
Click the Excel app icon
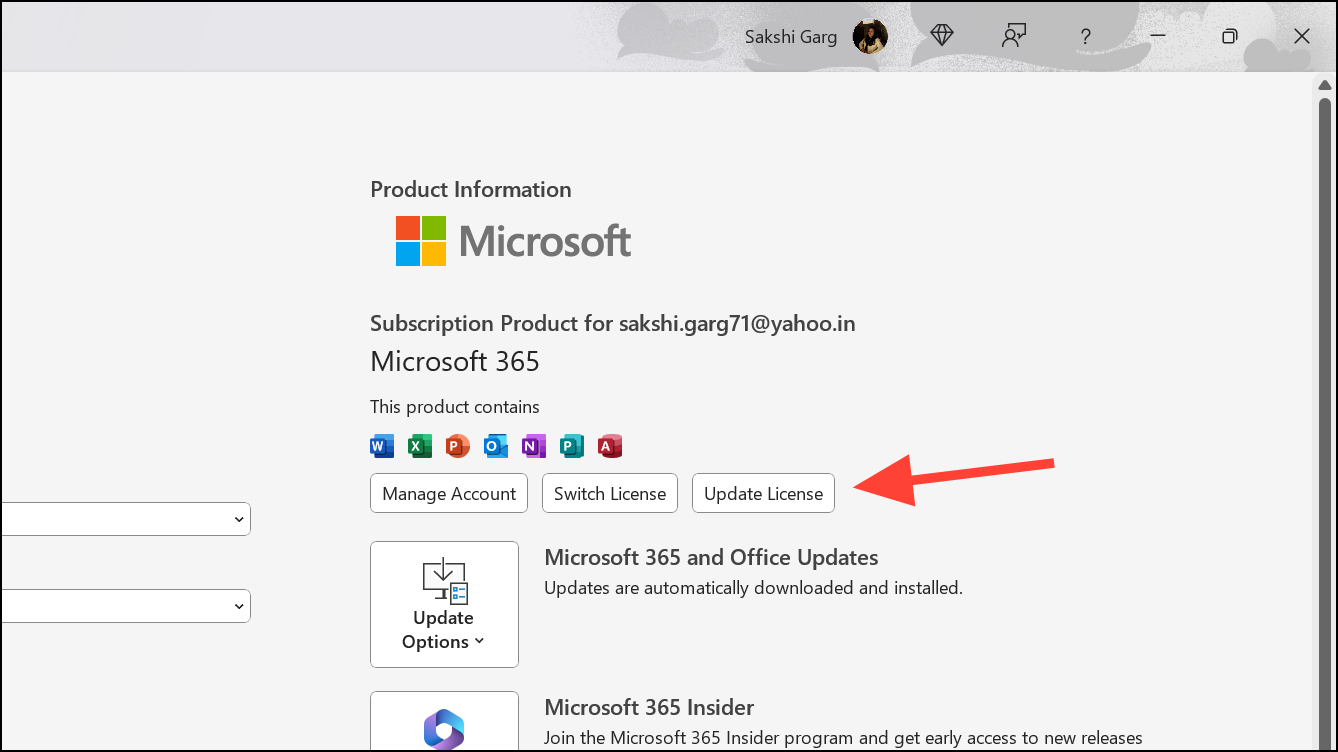420,446
